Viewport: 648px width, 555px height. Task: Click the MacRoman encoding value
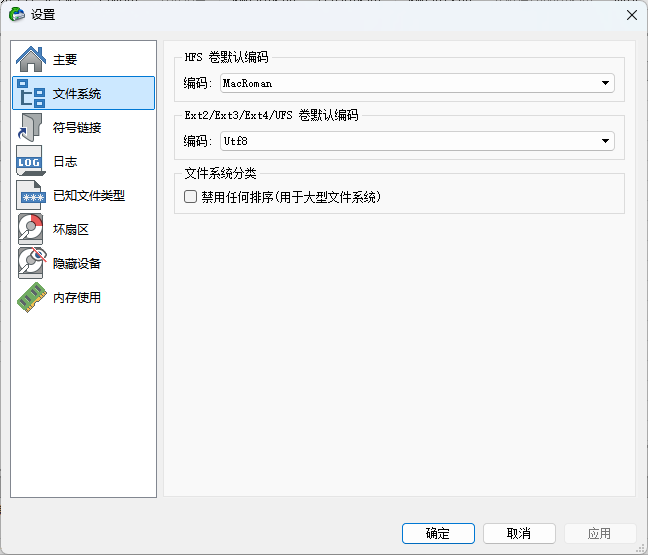pyautogui.click(x=247, y=83)
